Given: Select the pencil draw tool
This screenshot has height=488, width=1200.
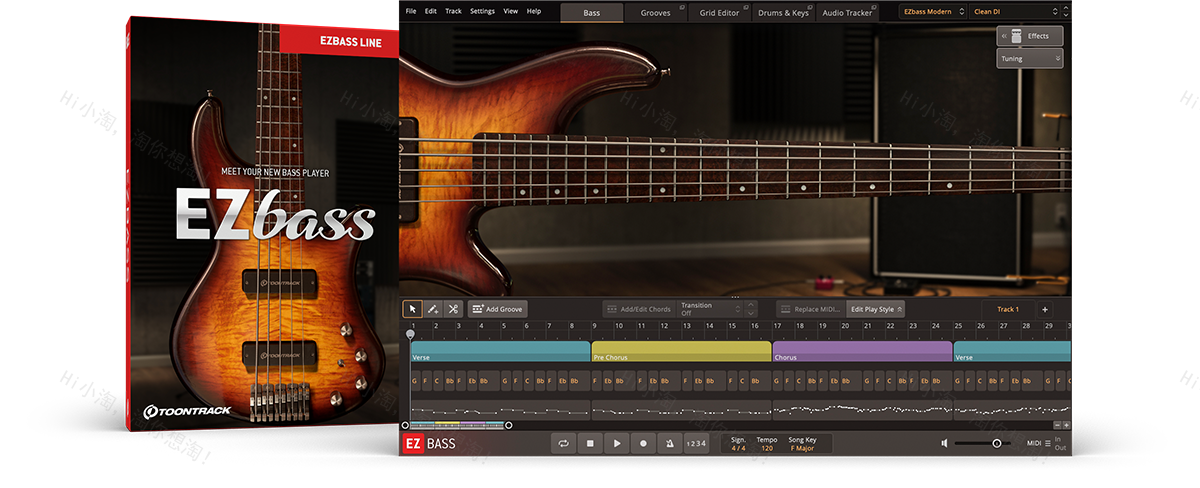Looking at the screenshot, I should (x=433, y=309).
